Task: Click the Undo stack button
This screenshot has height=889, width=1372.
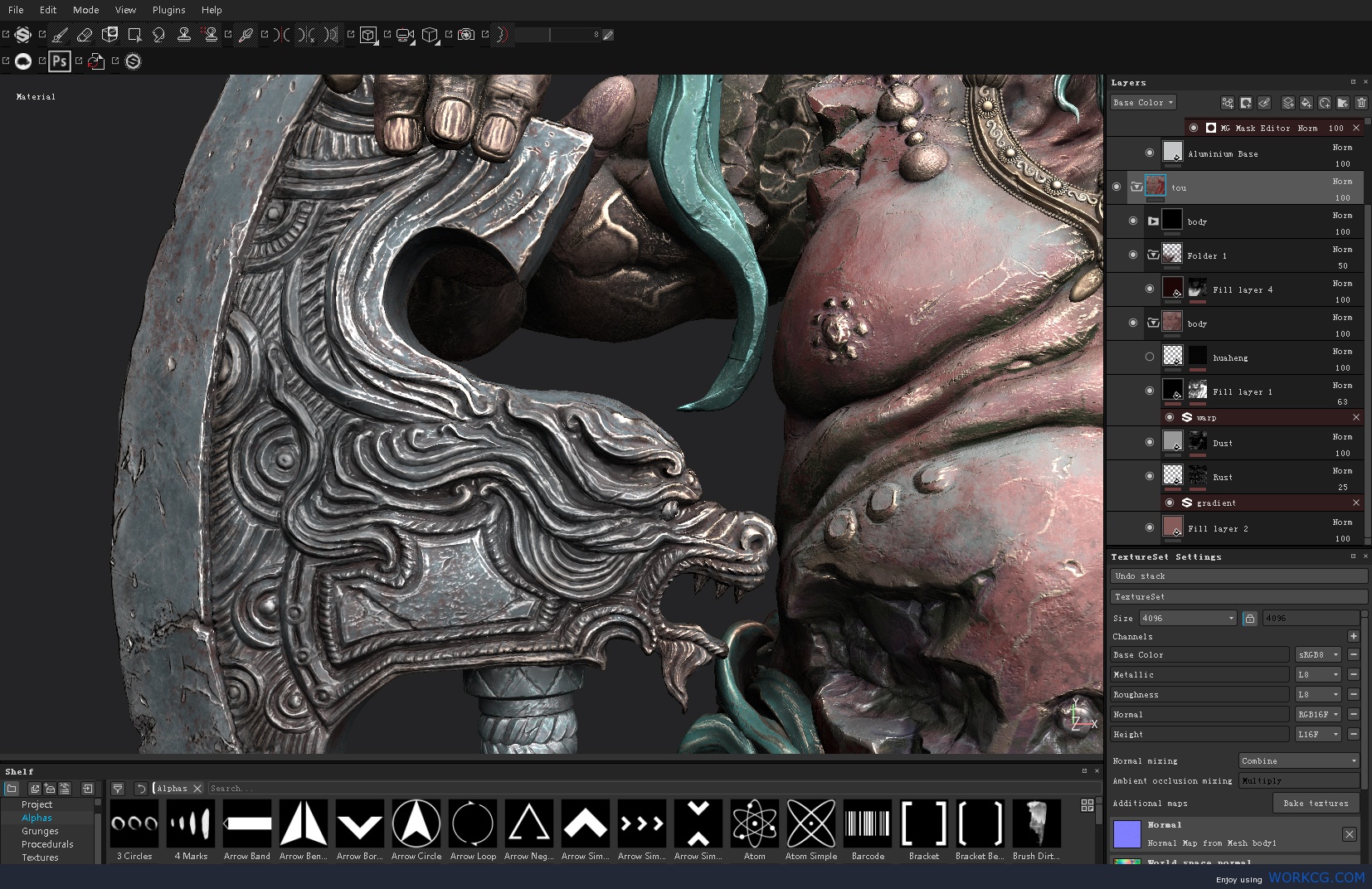Action: [1239, 576]
